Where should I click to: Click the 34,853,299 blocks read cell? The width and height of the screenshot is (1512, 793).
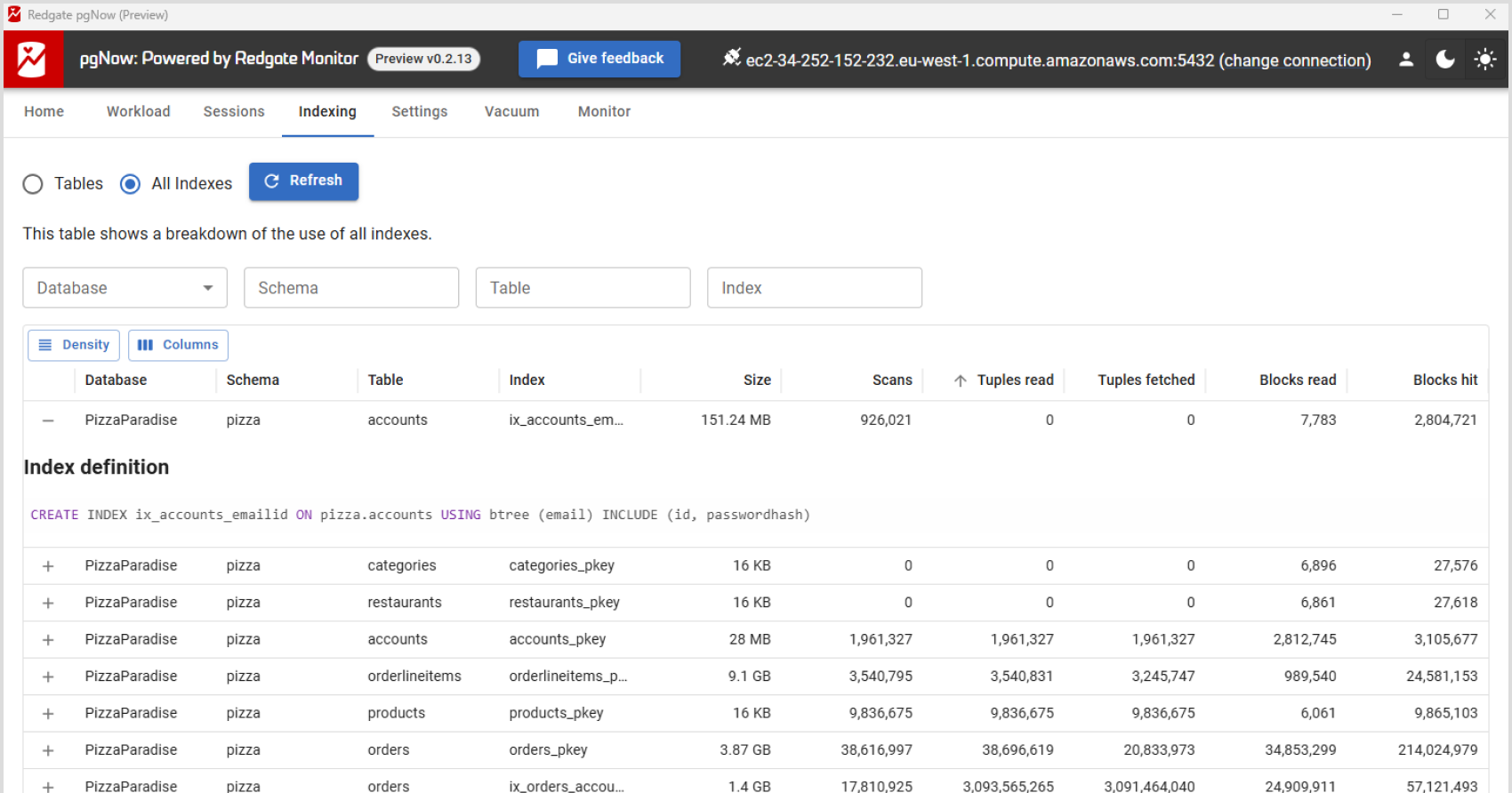(x=1300, y=749)
